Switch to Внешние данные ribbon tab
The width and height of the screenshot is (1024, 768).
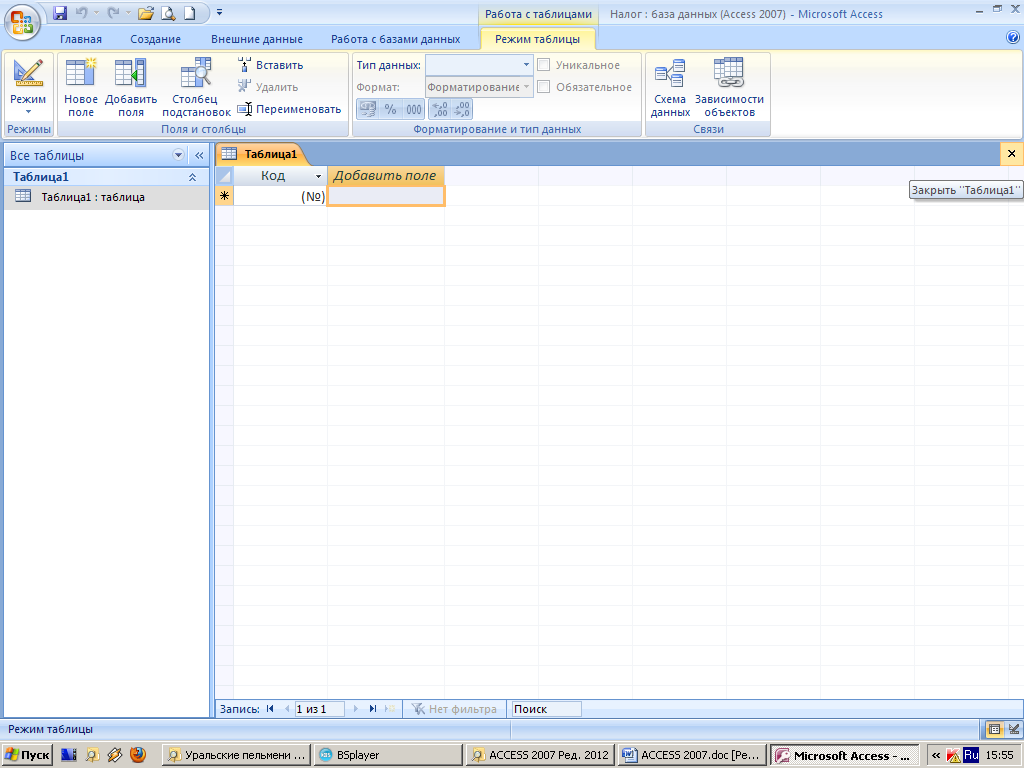[257, 39]
